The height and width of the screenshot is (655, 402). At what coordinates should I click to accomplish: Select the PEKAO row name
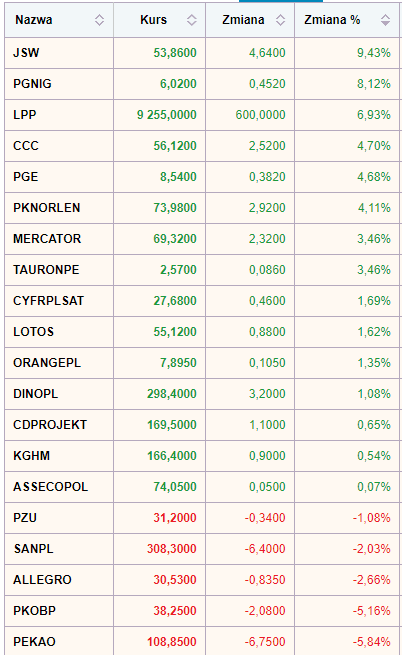pyautogui.click(x=34, y=642)
